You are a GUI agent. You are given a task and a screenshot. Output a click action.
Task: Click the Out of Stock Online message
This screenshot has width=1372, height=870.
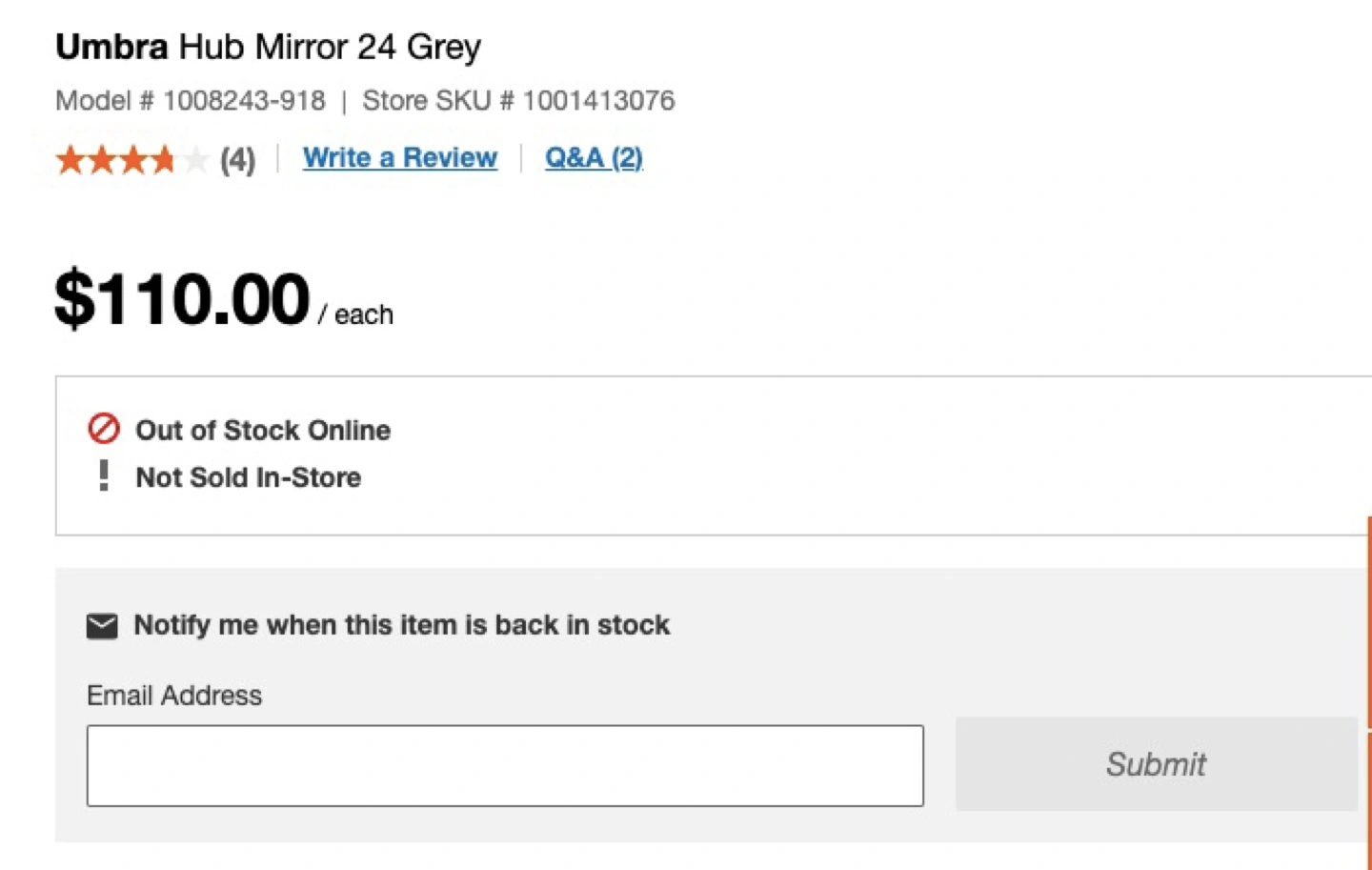pos(263,430)
